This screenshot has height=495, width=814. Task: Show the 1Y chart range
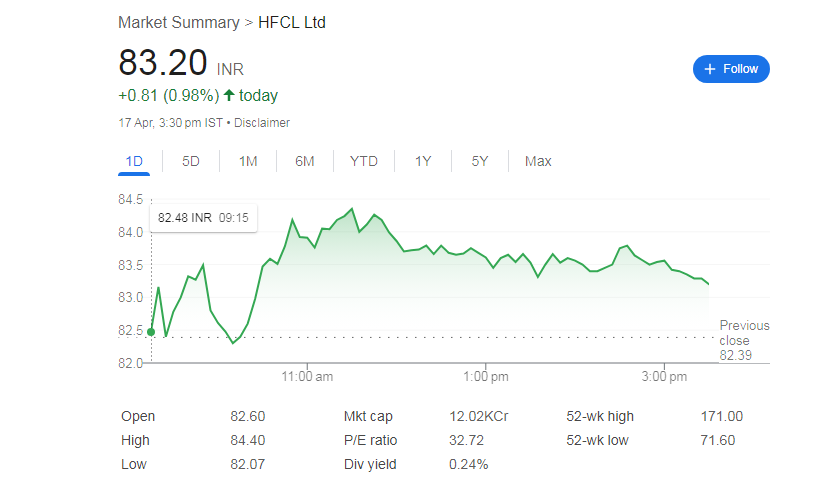point(423,161)
